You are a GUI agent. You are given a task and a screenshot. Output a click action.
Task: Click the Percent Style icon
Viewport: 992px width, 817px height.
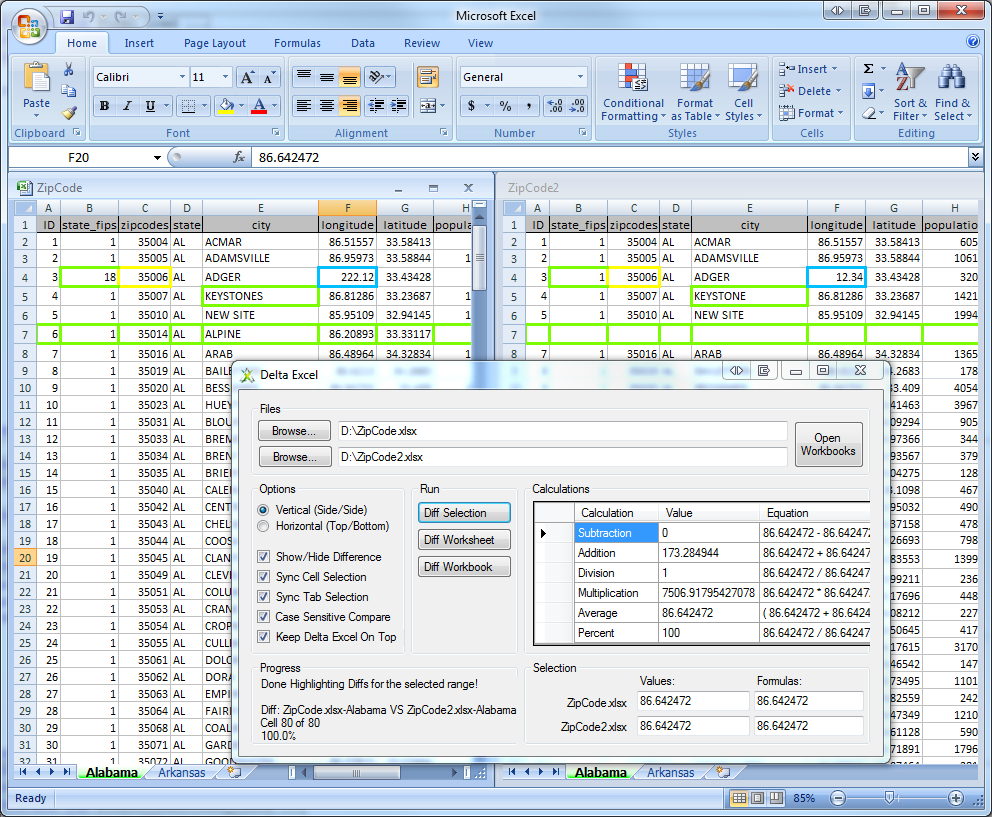(505, 106)
